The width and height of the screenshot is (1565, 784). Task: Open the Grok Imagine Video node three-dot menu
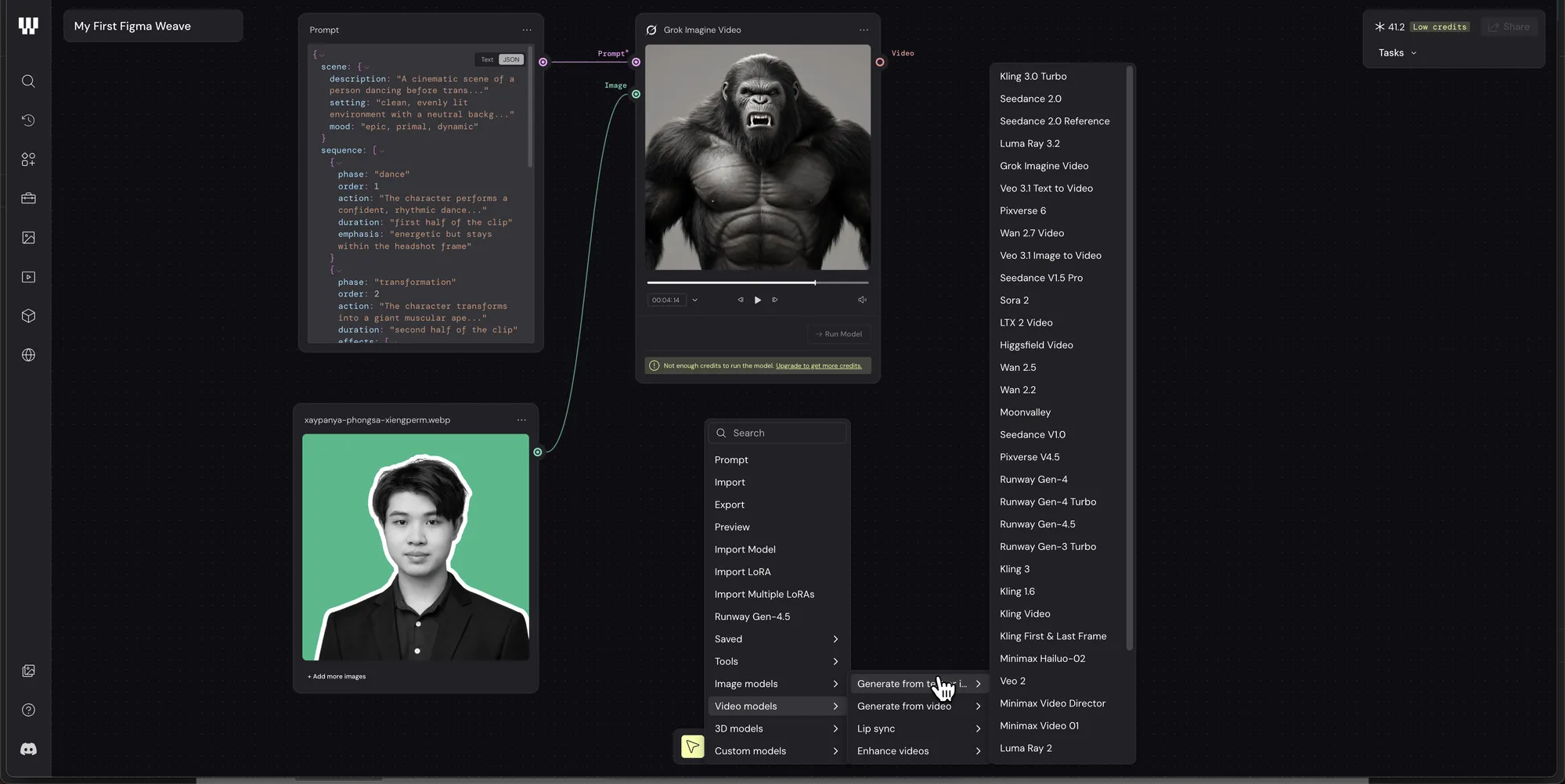(x=864, y=30)
